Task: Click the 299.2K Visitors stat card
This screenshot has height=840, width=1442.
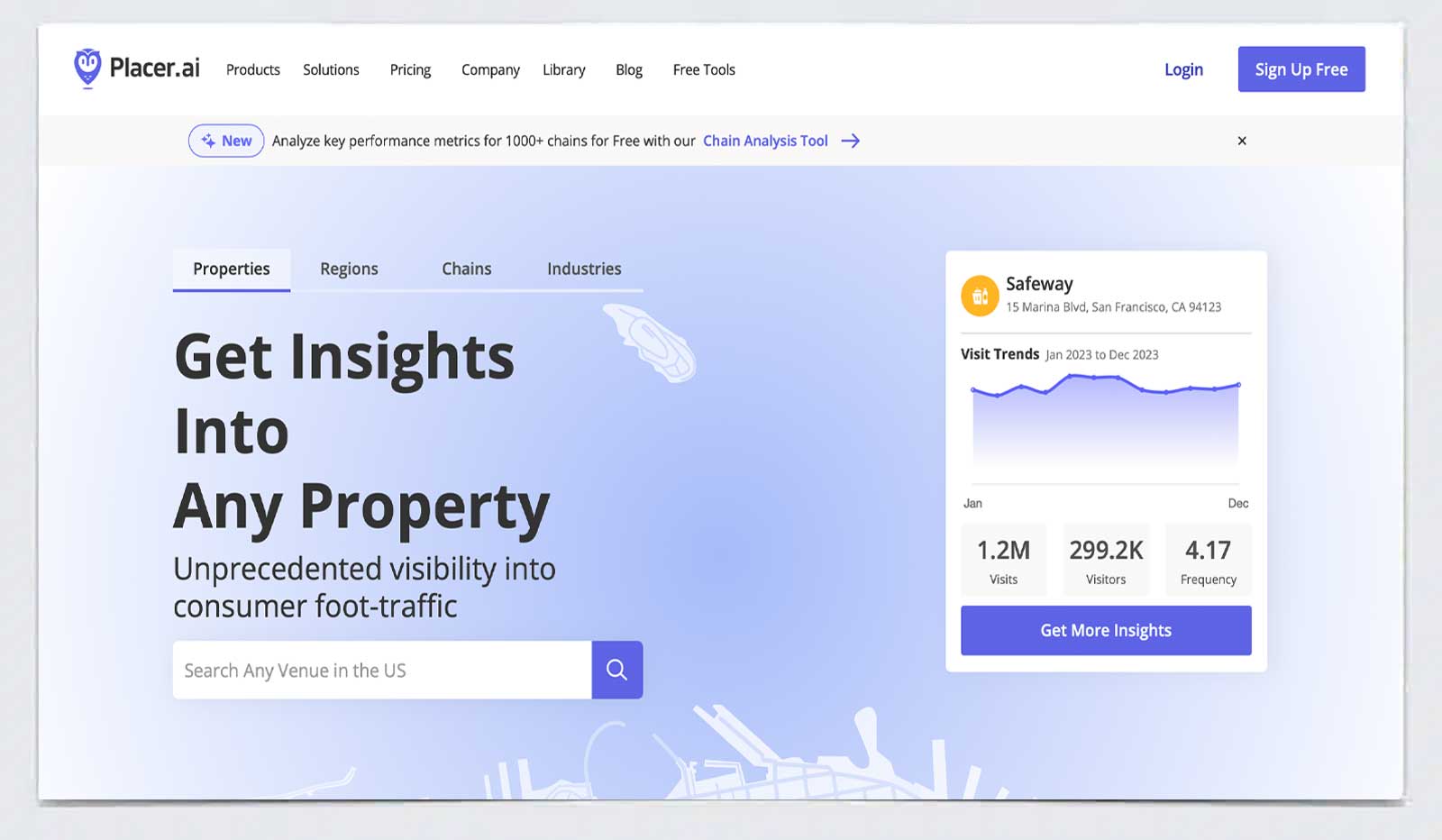Action: point(1106,560)
